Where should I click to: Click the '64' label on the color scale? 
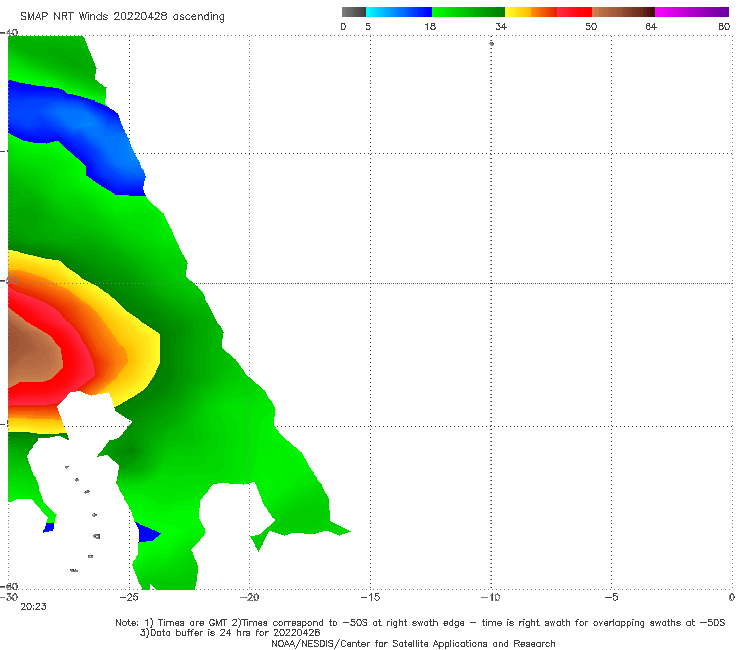651,26
